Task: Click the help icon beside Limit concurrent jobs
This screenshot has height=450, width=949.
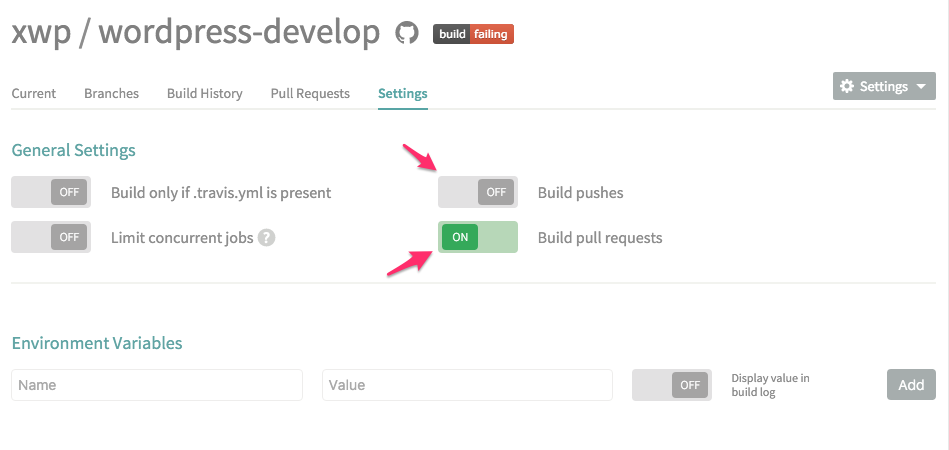Action: coord(266,238)
